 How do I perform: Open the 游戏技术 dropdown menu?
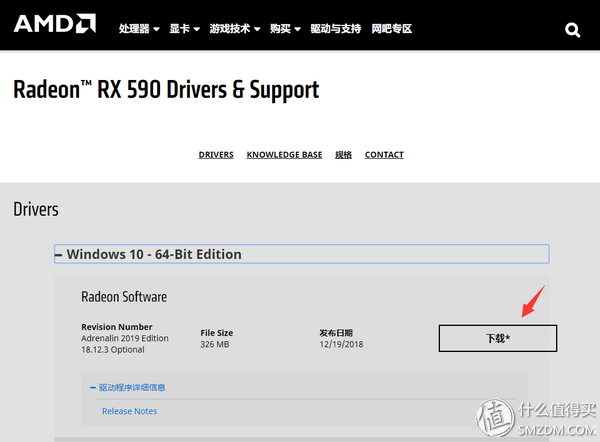(x=235, y=29)
